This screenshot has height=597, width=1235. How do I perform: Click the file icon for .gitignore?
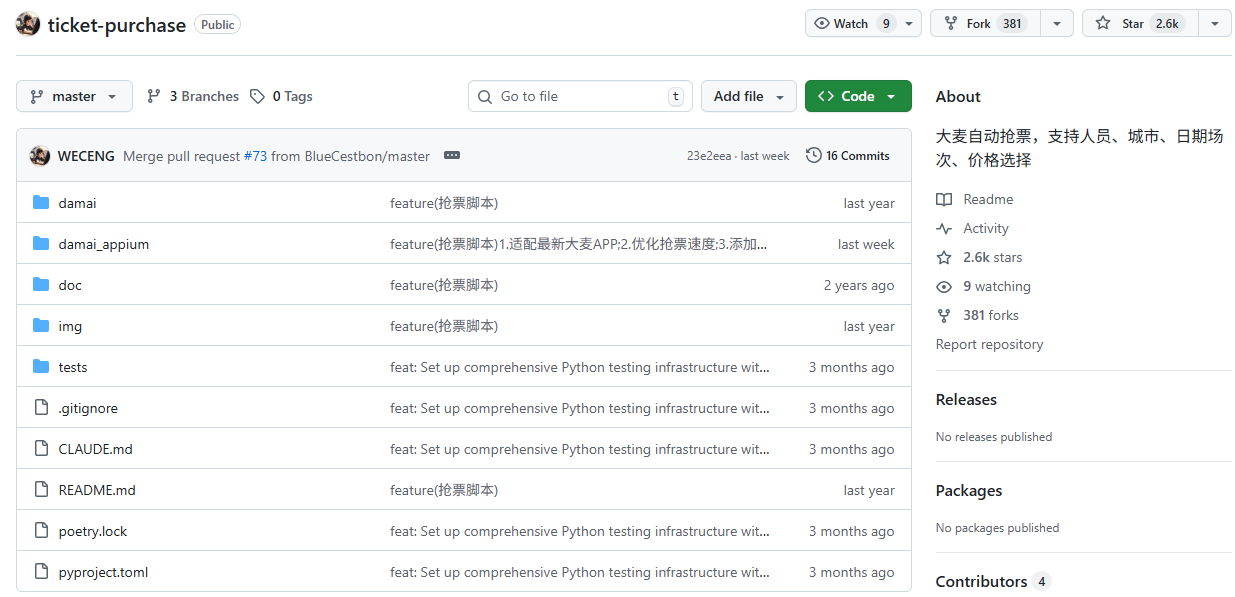[41, 408]
